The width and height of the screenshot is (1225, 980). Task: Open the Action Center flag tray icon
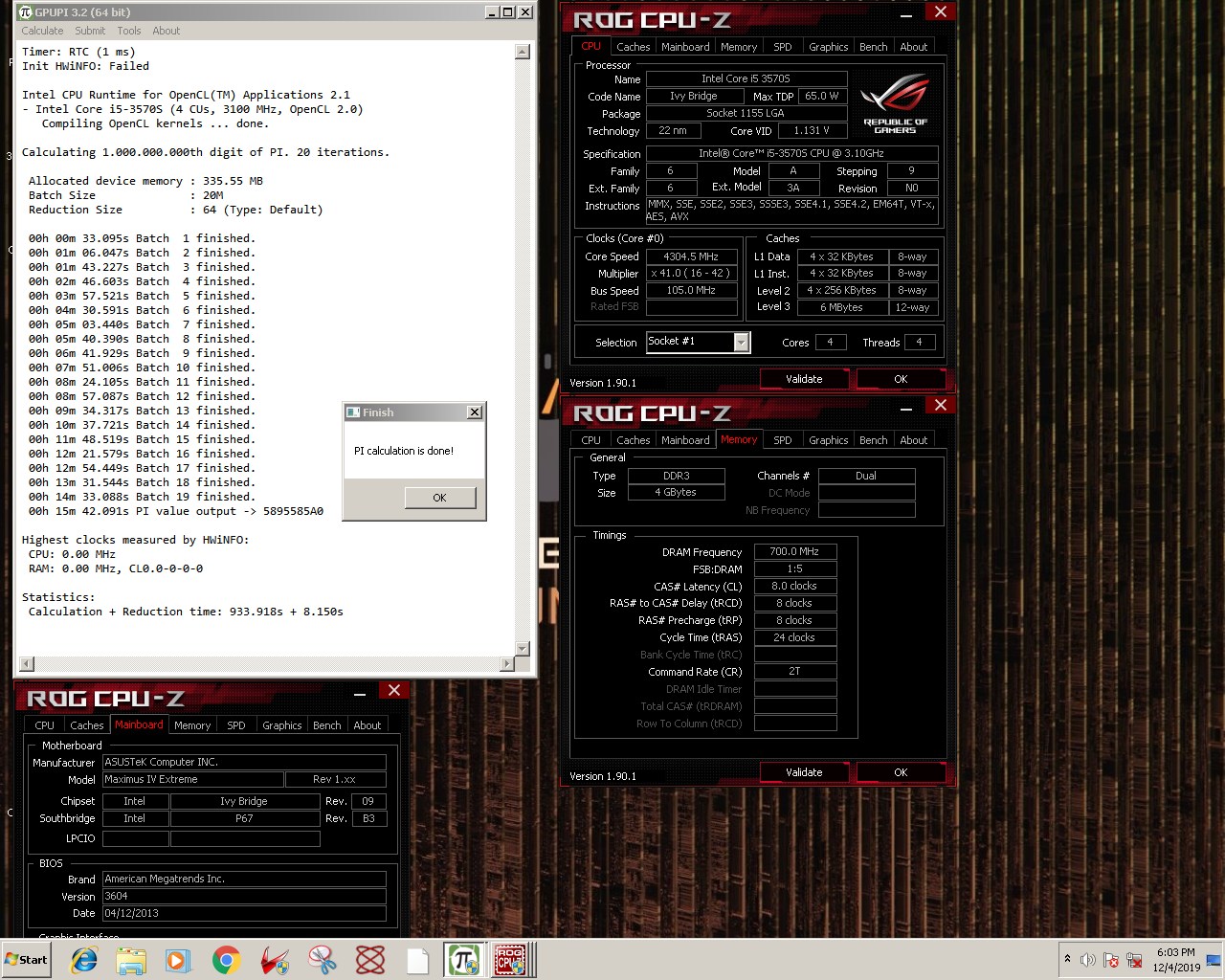1111,960
